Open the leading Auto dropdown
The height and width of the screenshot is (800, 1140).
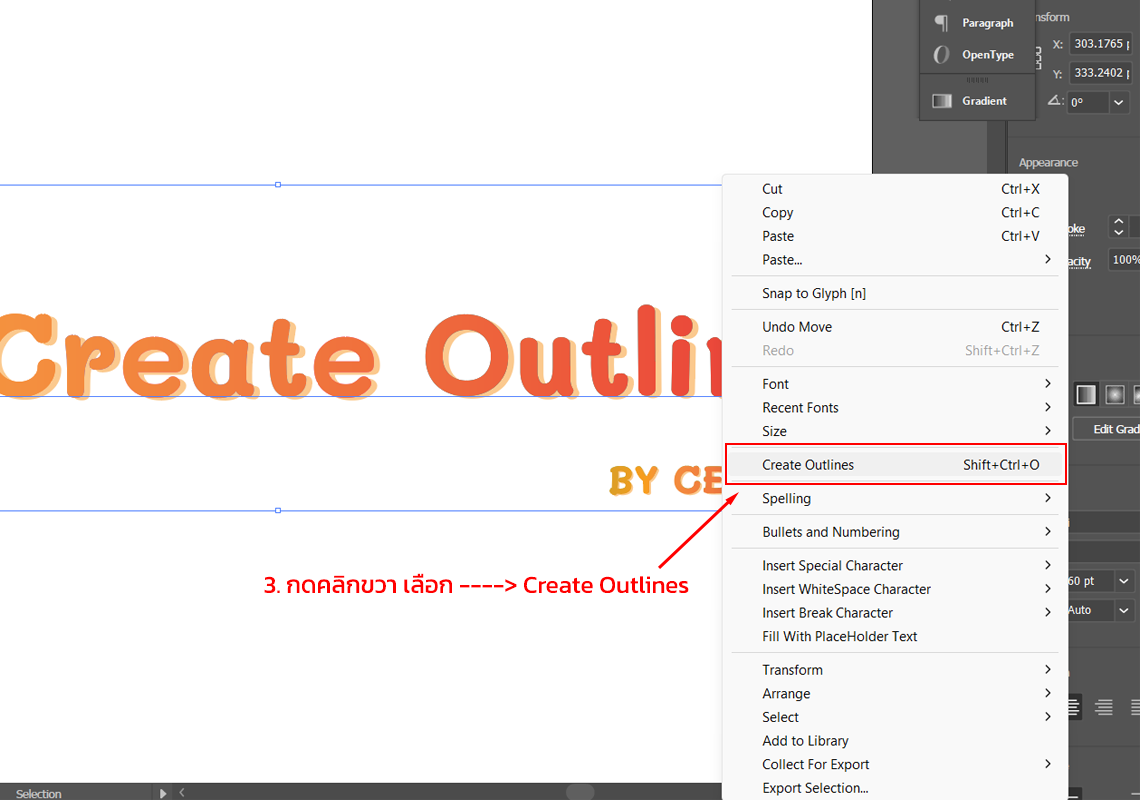(1124, 610)
